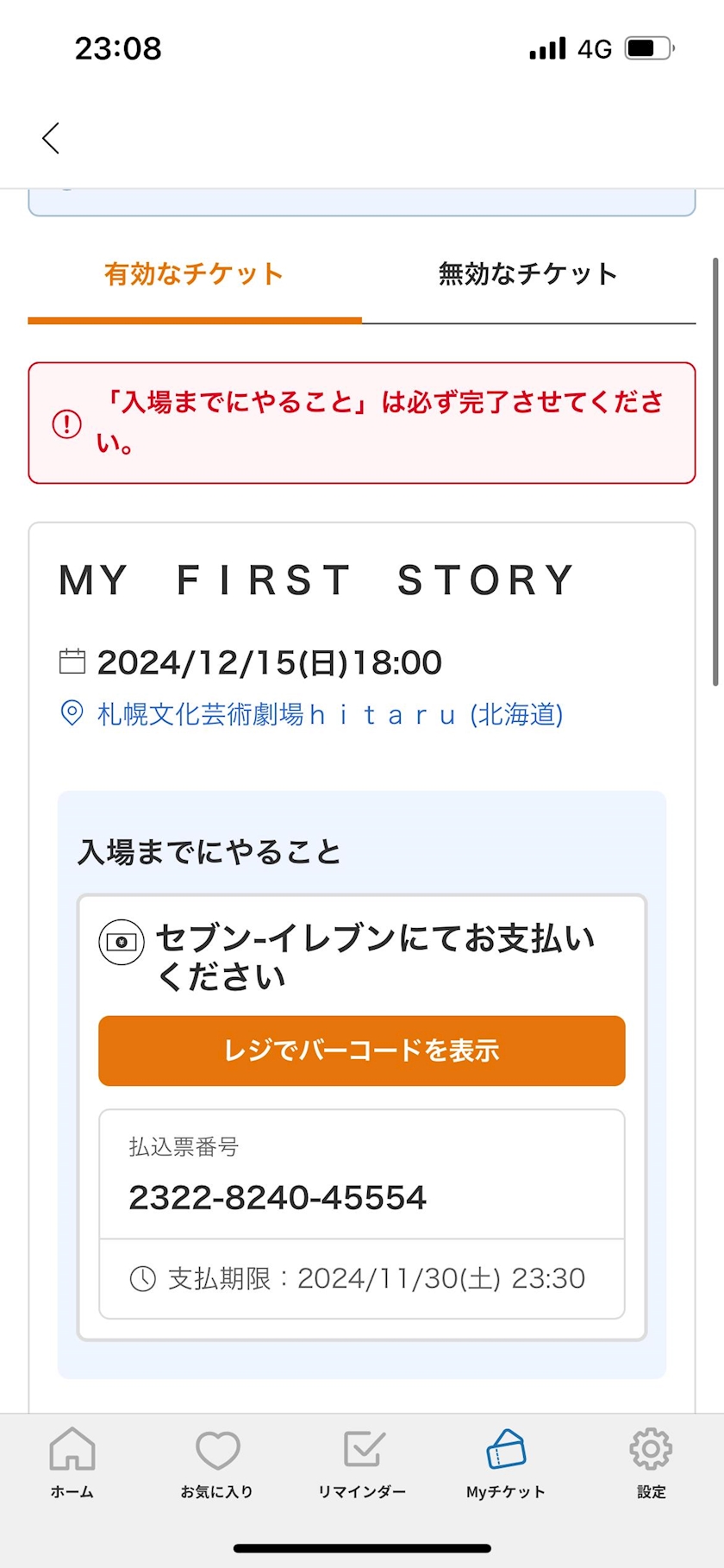Tap the clock icon by payment deadline
724x1568 pixels.
tap(142, 1278)
